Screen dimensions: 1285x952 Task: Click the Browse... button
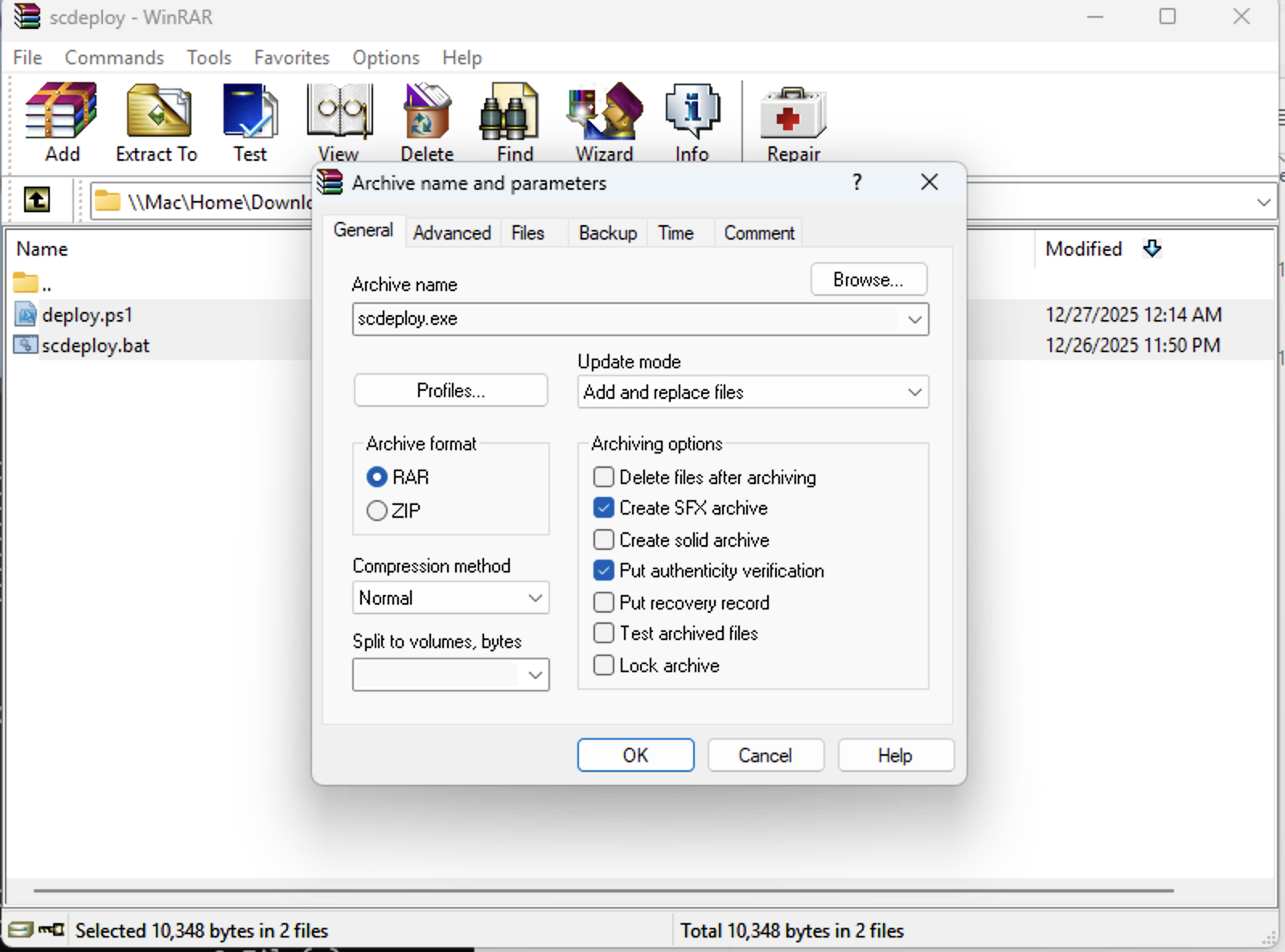(x=868, y=280)
